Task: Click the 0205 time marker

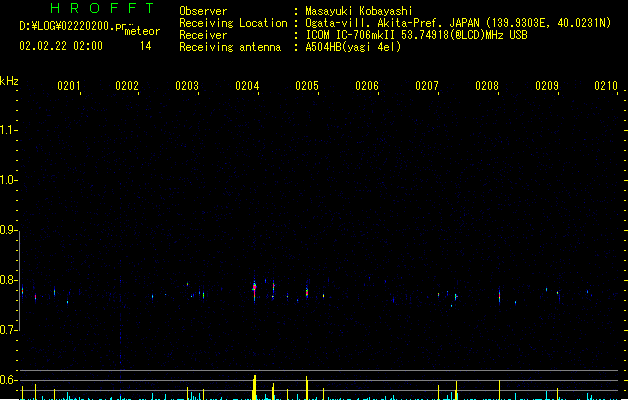Action: click(x=307, y=86)
